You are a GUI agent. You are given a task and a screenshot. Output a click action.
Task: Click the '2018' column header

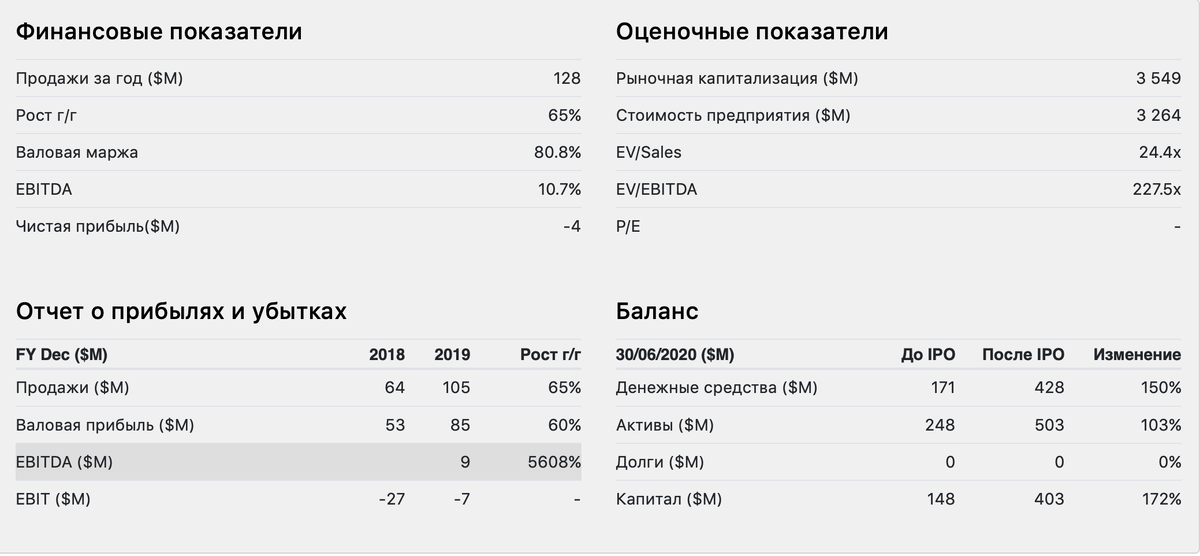(387, 355)
